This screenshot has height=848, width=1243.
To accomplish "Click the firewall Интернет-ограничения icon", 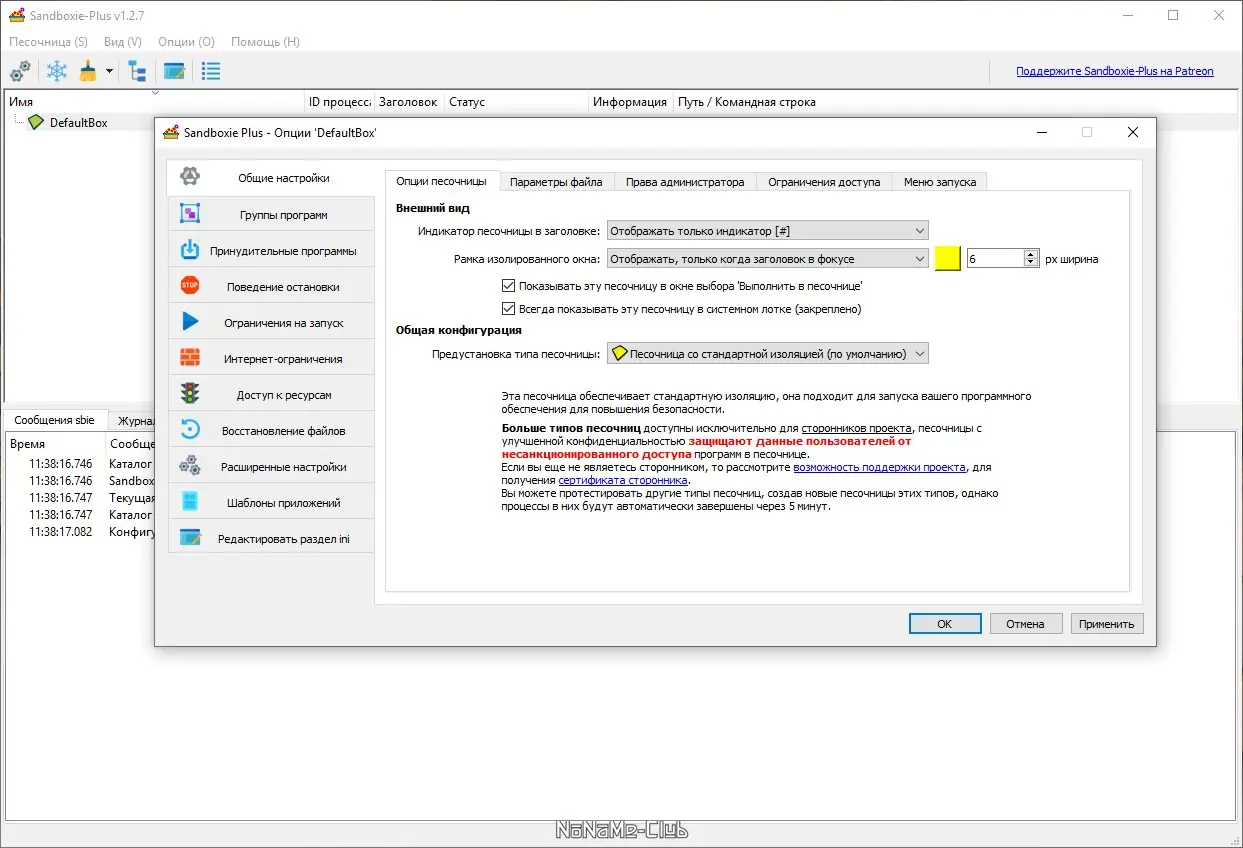I will pyautogui.click(x=190, y=358).
